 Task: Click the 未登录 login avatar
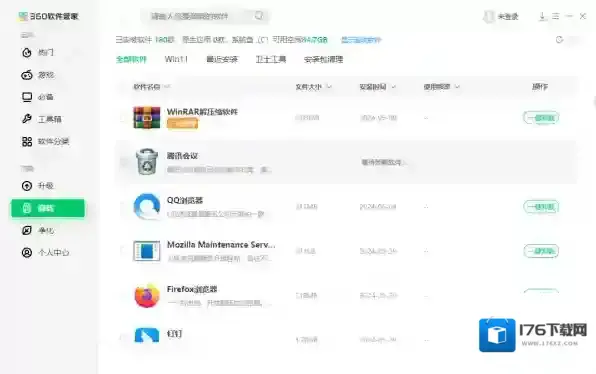click(x=488, y=16)
